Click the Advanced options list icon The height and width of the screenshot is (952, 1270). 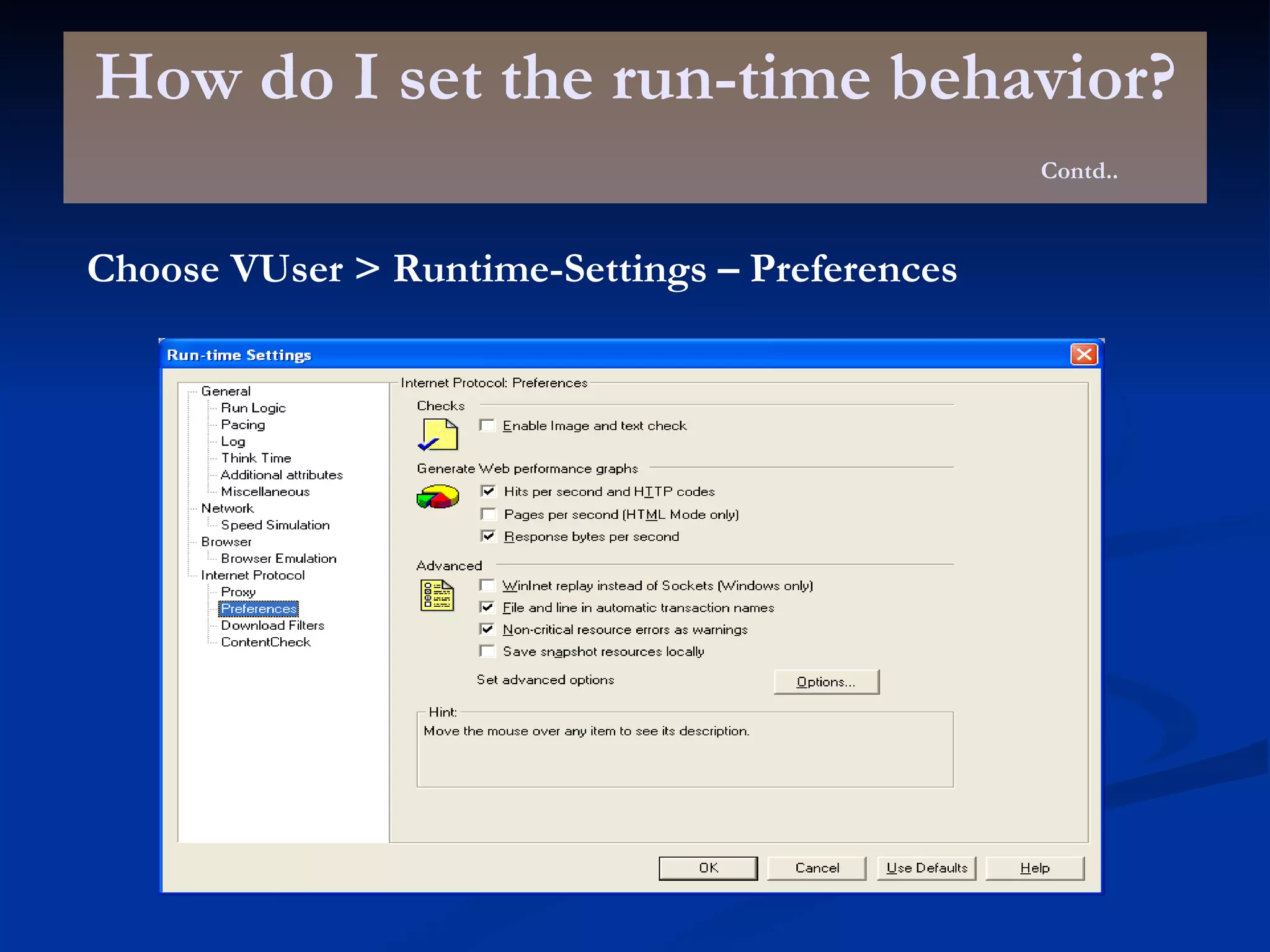pos(437,596)
